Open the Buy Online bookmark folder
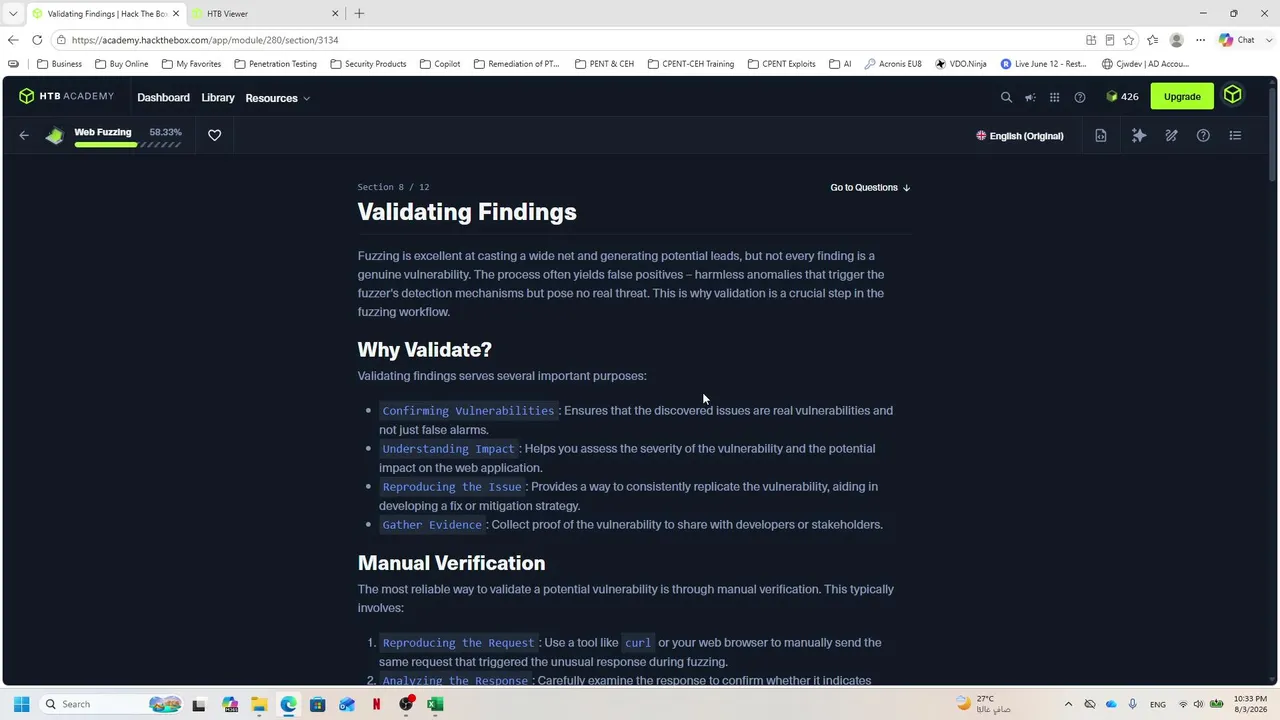Image resolution: width=1280 pixels, height=720 pixels. tap(121, 64)
